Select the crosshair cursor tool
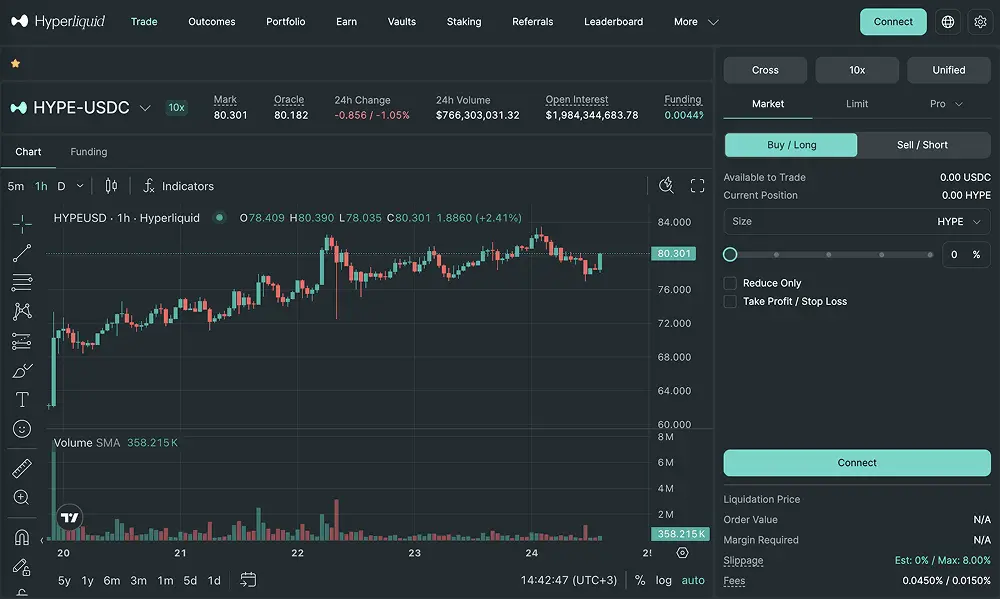 [22, 224]
